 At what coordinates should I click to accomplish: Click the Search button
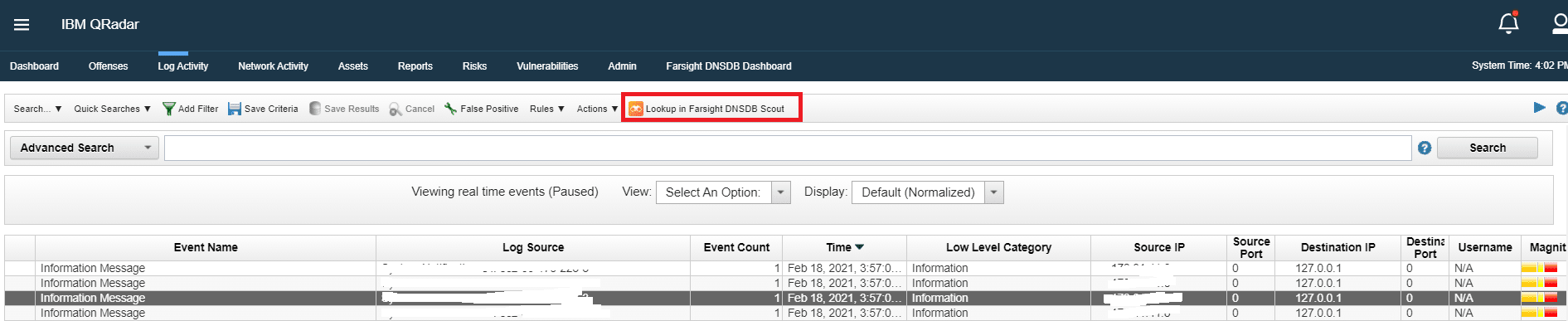point(1488,148)
